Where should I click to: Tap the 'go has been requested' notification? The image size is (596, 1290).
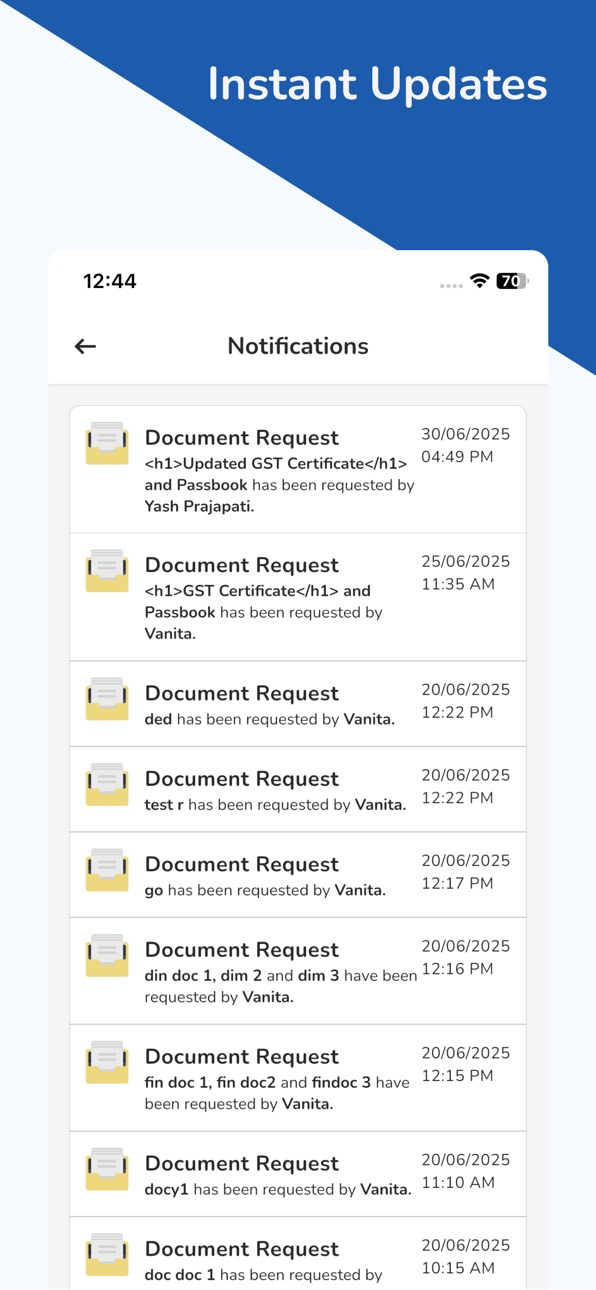point(298,875)
